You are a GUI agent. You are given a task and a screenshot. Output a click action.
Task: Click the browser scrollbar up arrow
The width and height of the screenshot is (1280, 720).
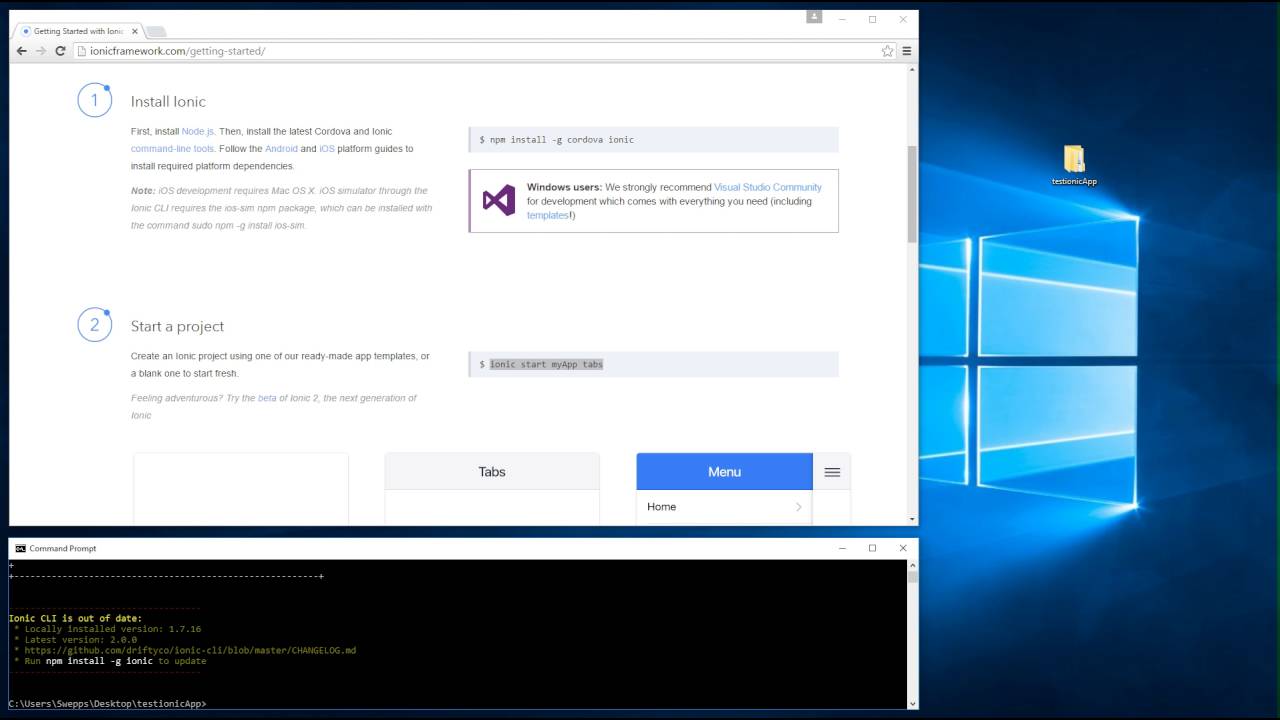[912, 69]
